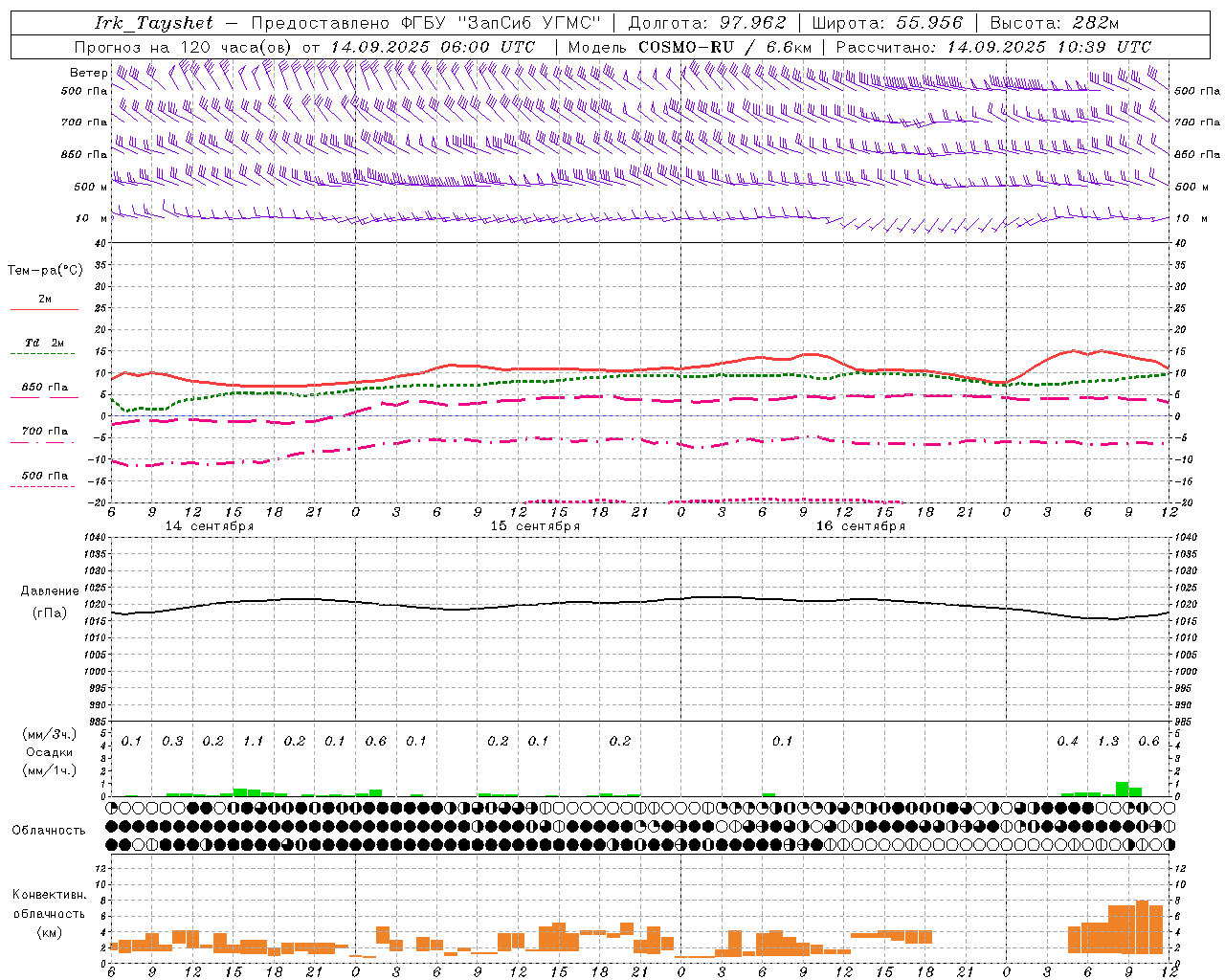Select the Облачность row label

49,831
